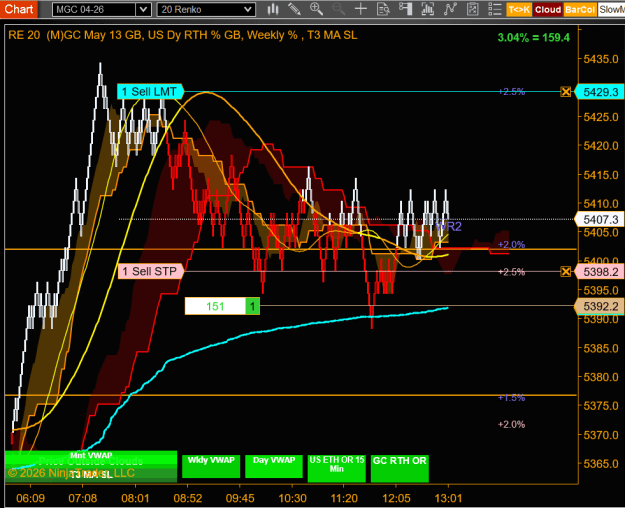The height and width of the screenshot is (508, 625).
Task: Click the 3.04% = 159.4 readout
Action: [x=534, y=37]
